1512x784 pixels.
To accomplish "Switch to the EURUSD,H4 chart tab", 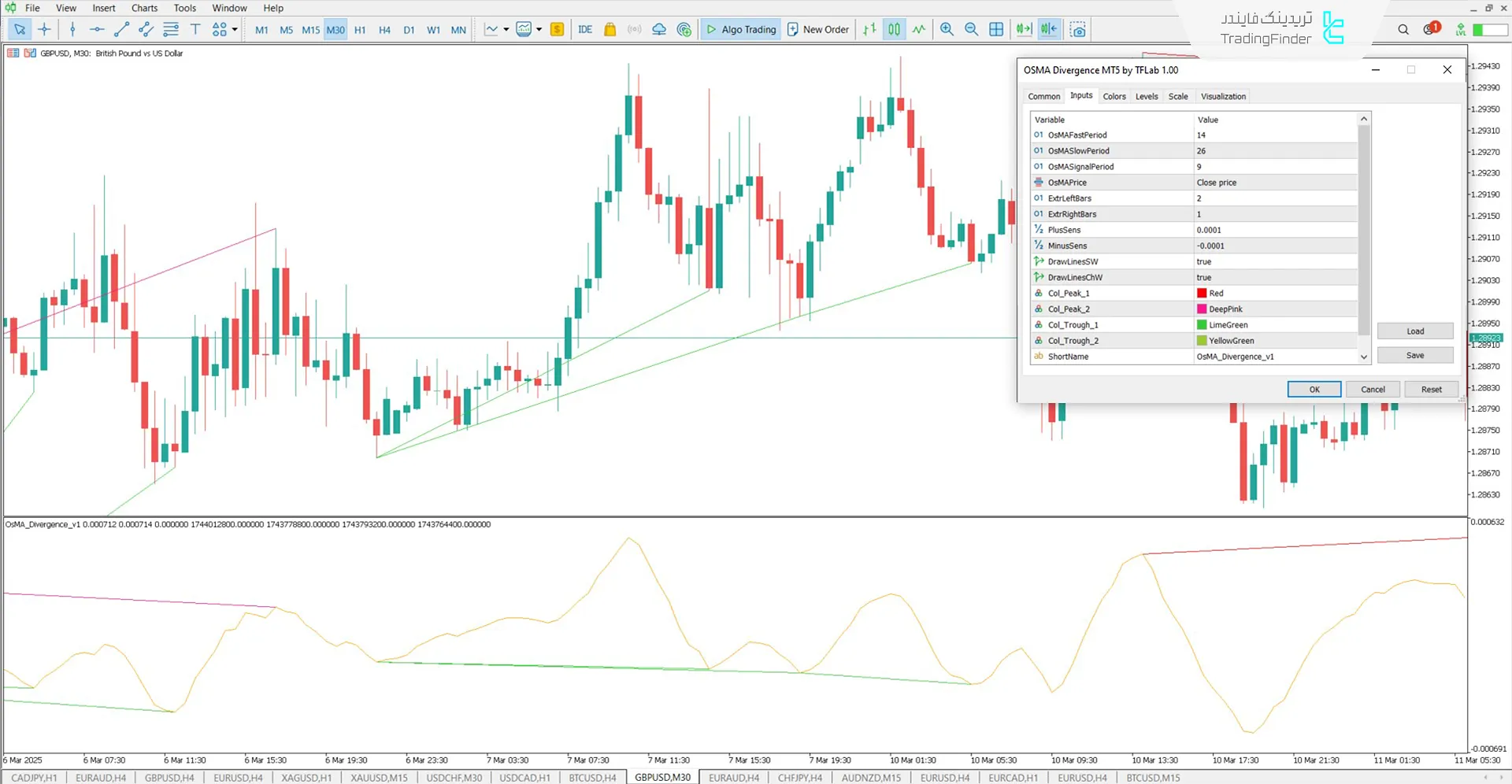I will 238,778.
